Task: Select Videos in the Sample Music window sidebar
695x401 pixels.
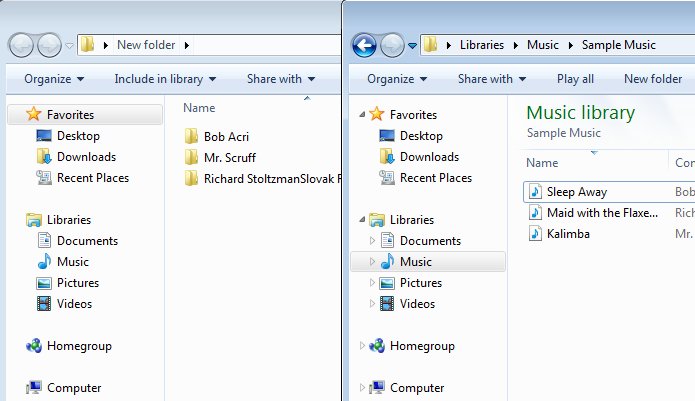Action: [x=418, y=304]
